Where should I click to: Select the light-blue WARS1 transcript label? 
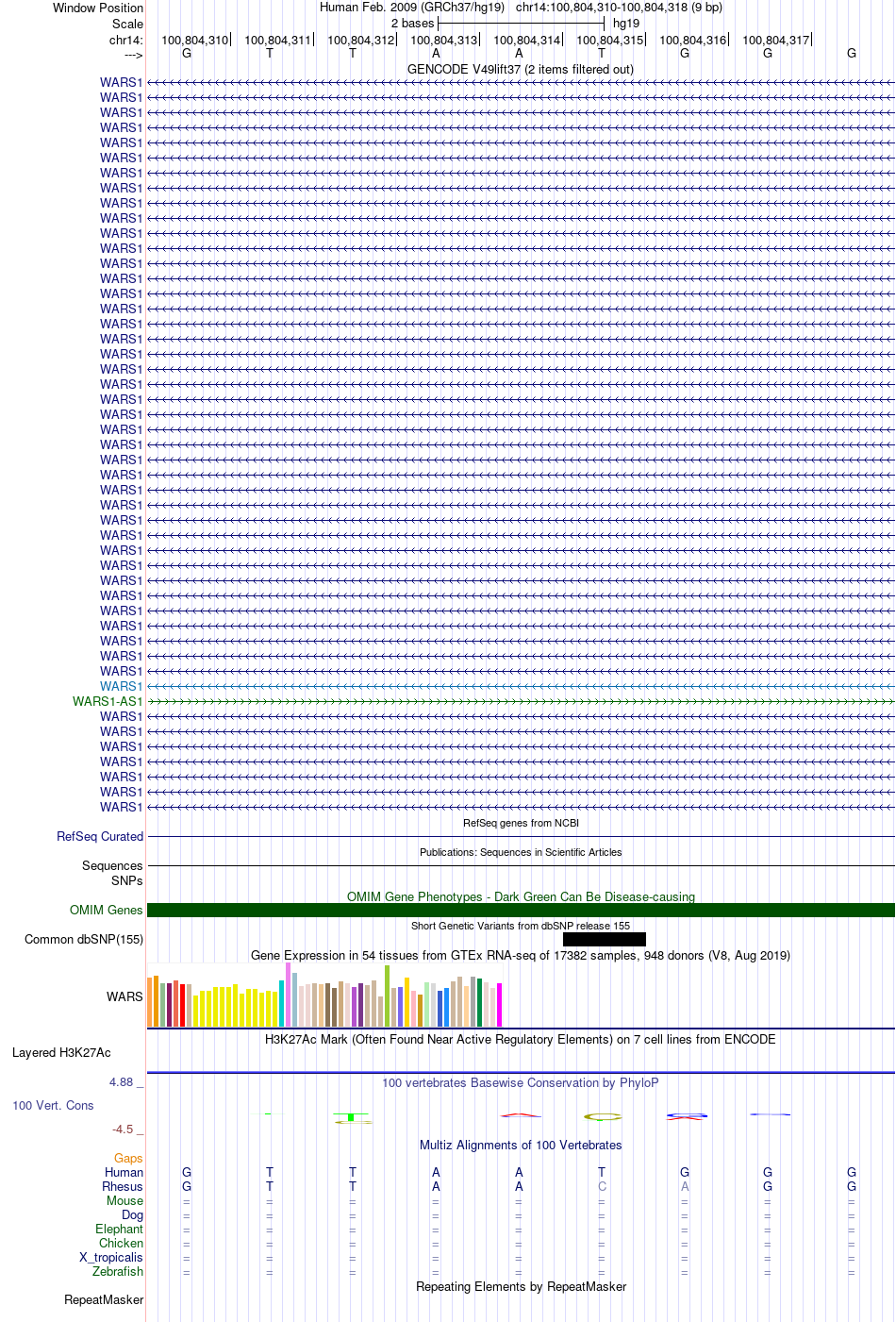122,686
